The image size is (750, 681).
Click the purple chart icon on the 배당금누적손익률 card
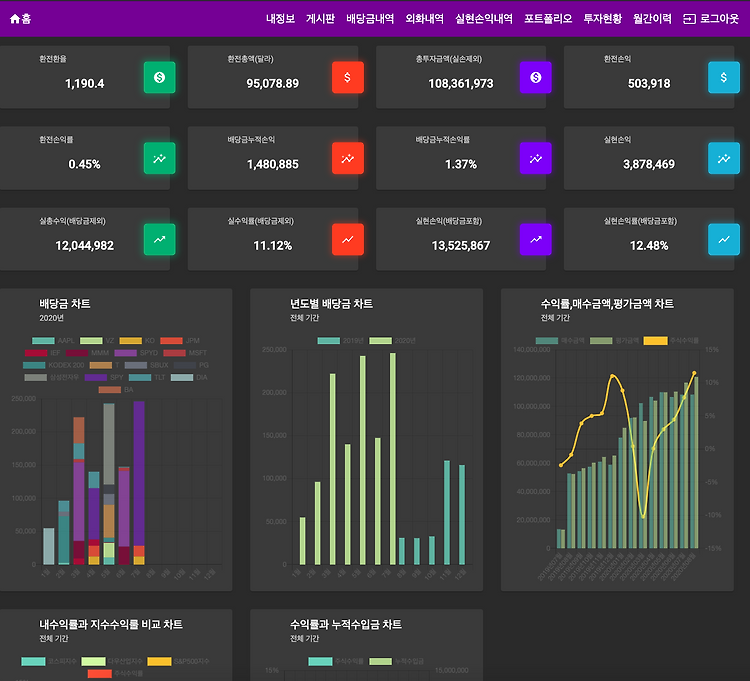536,158
